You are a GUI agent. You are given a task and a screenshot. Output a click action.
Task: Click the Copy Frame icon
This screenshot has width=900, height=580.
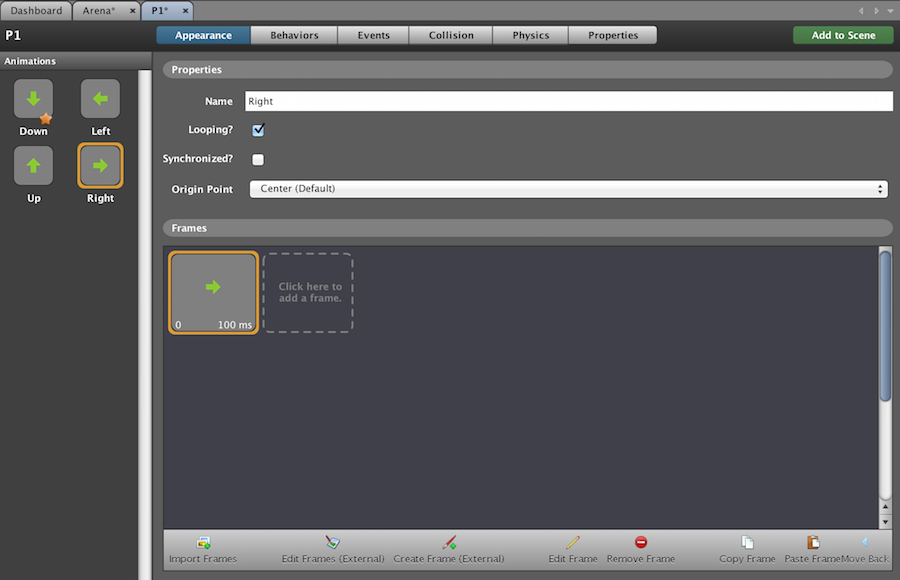click(x=747, y=542)
